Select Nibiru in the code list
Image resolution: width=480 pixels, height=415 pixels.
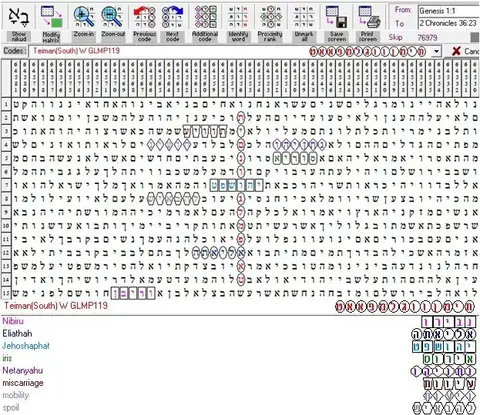click(13, 321)
